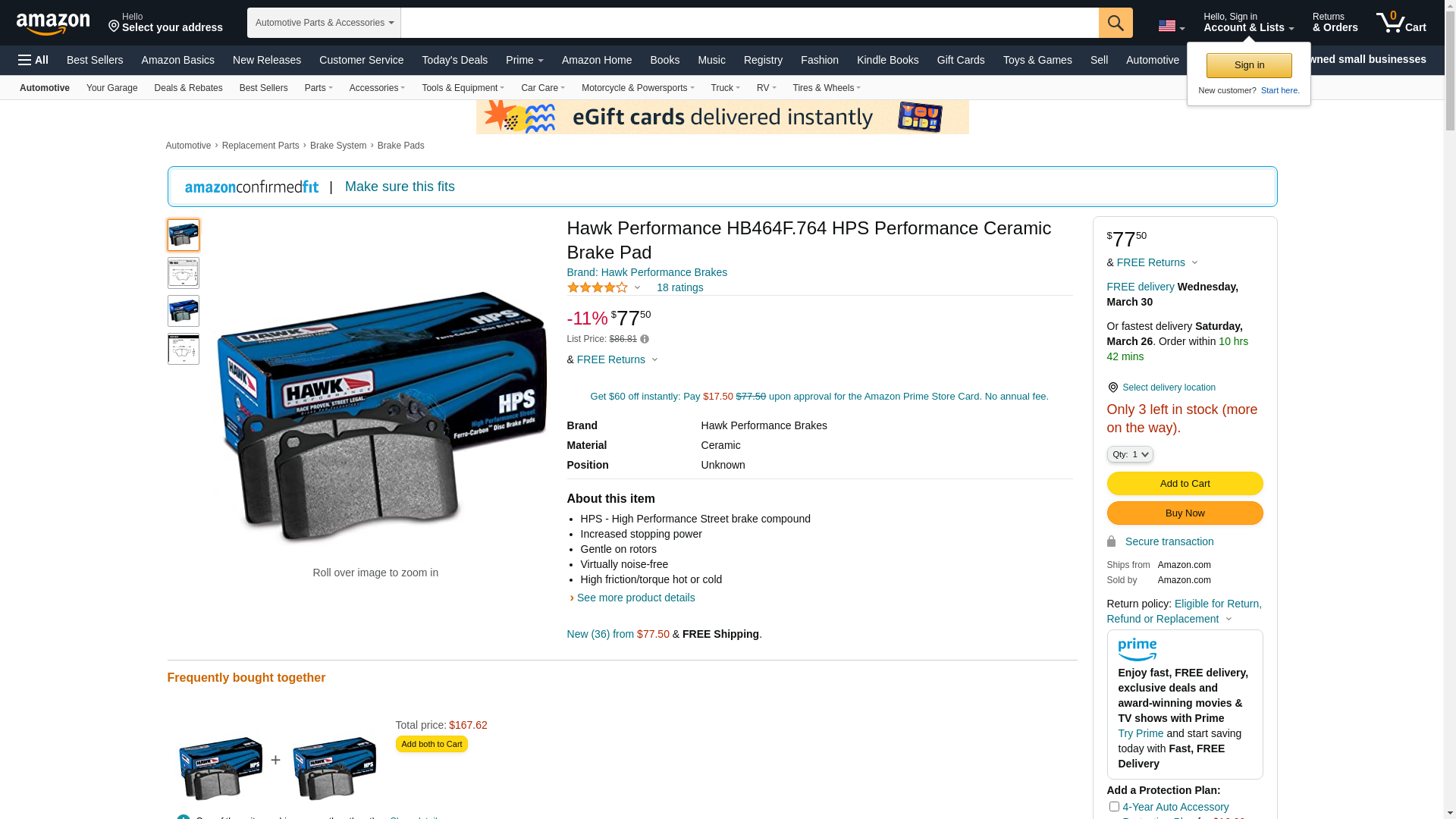Click the Add to Cart button
Screen dimensions: 1456x819
pos(1185,484)
